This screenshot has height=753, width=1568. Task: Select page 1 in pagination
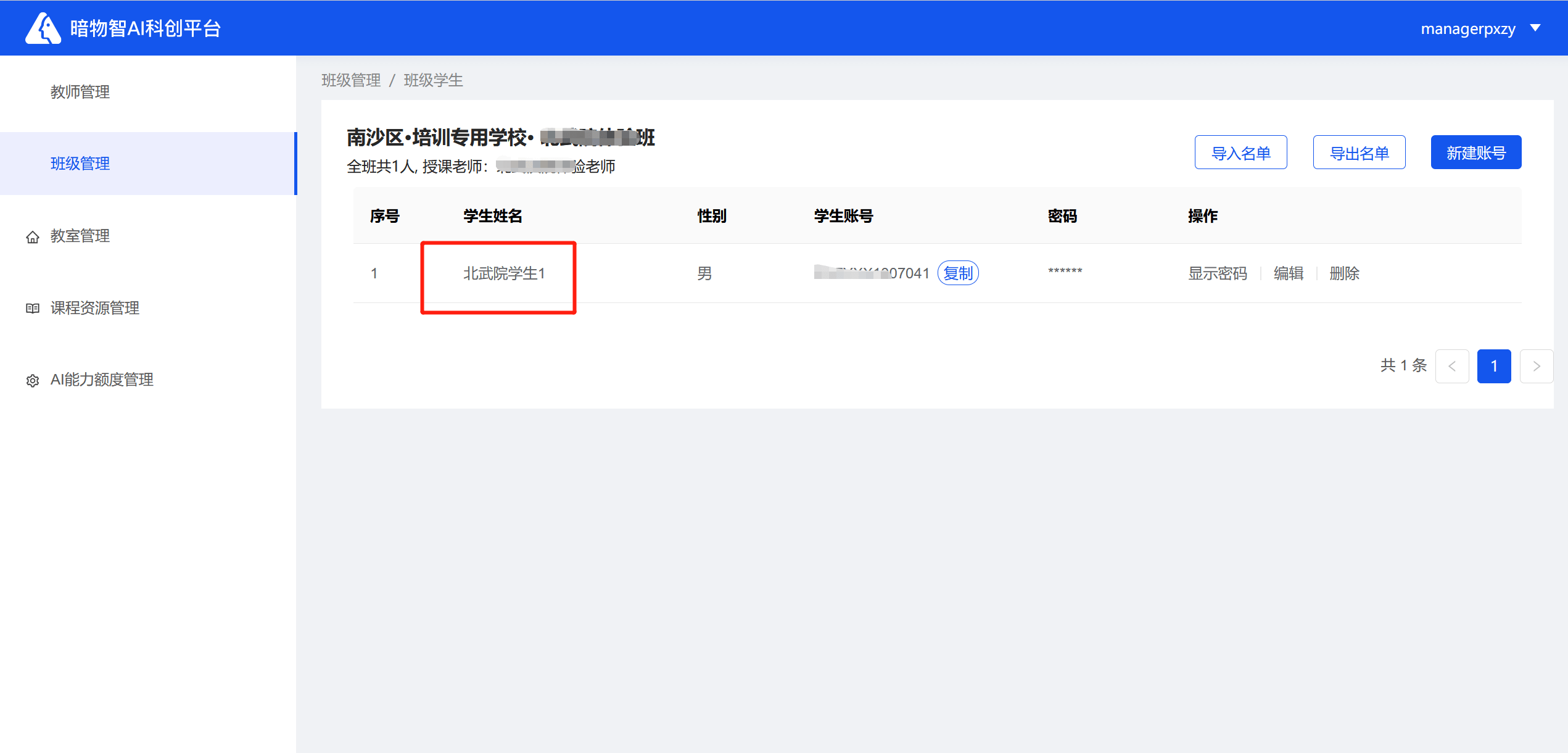(1493, 366)
